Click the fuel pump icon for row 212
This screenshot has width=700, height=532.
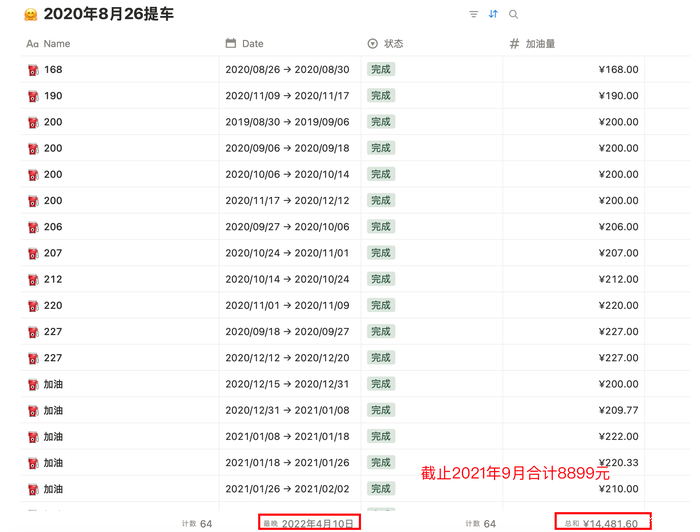click(x=33, y=280)
